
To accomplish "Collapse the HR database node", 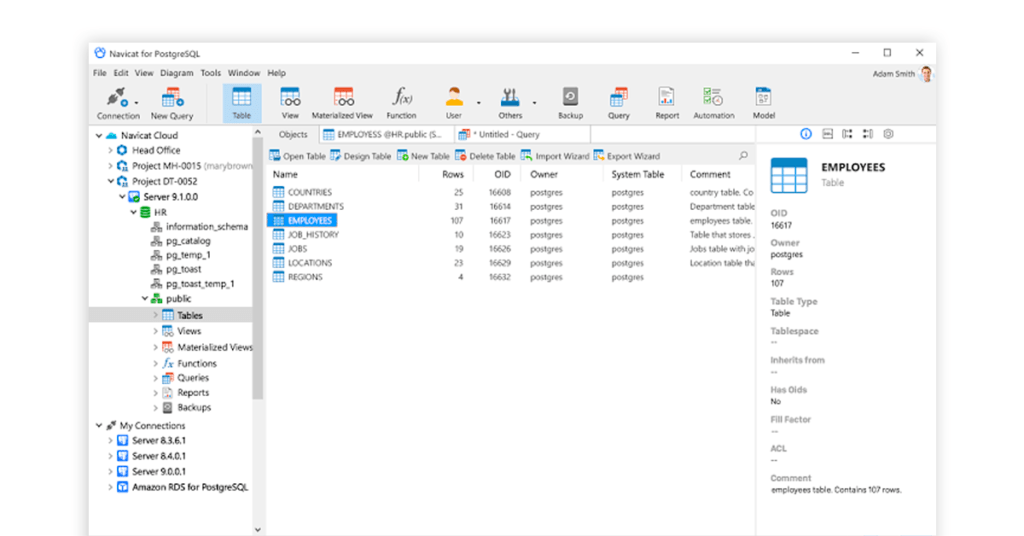I will (133, 212).
